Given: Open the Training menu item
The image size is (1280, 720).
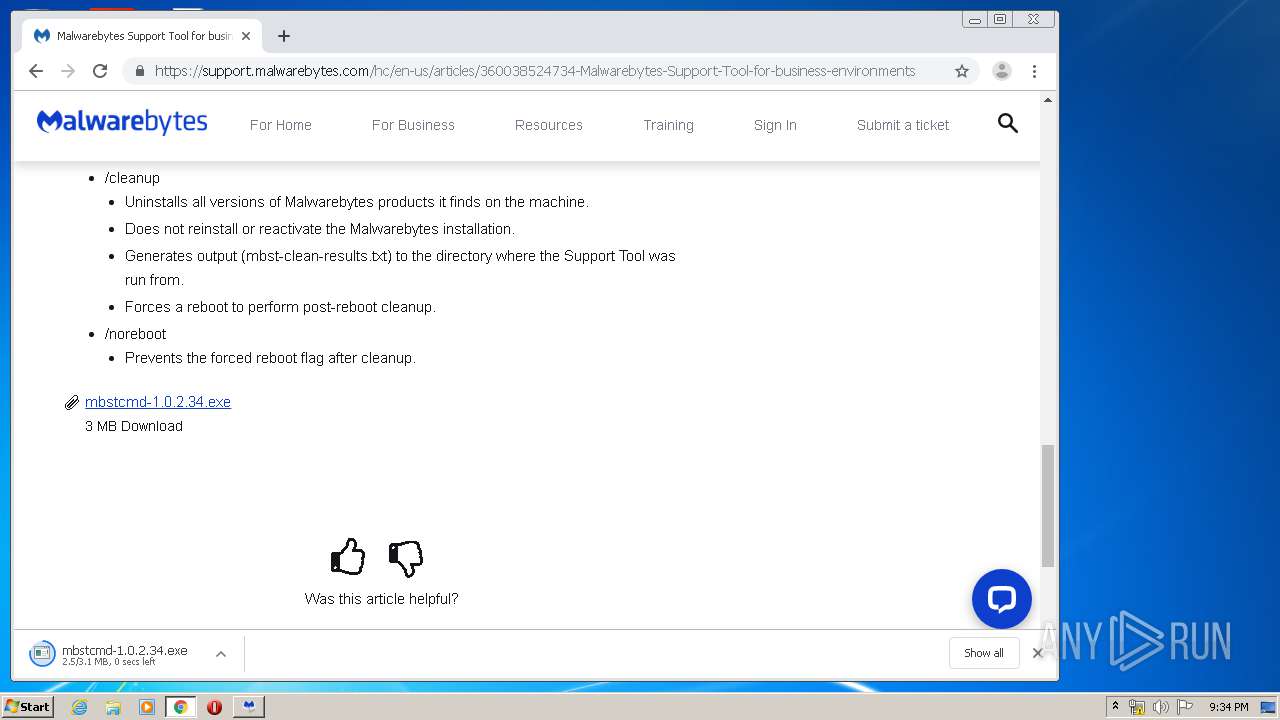Looking at the screenshot, I should click(x=668, y=125).
